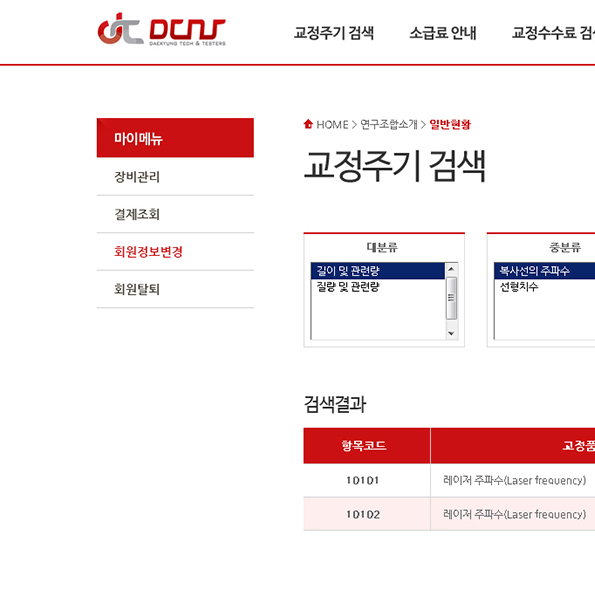Select 마이메뉴 sidebar header

pyautogui.click(x=175, y=138)
